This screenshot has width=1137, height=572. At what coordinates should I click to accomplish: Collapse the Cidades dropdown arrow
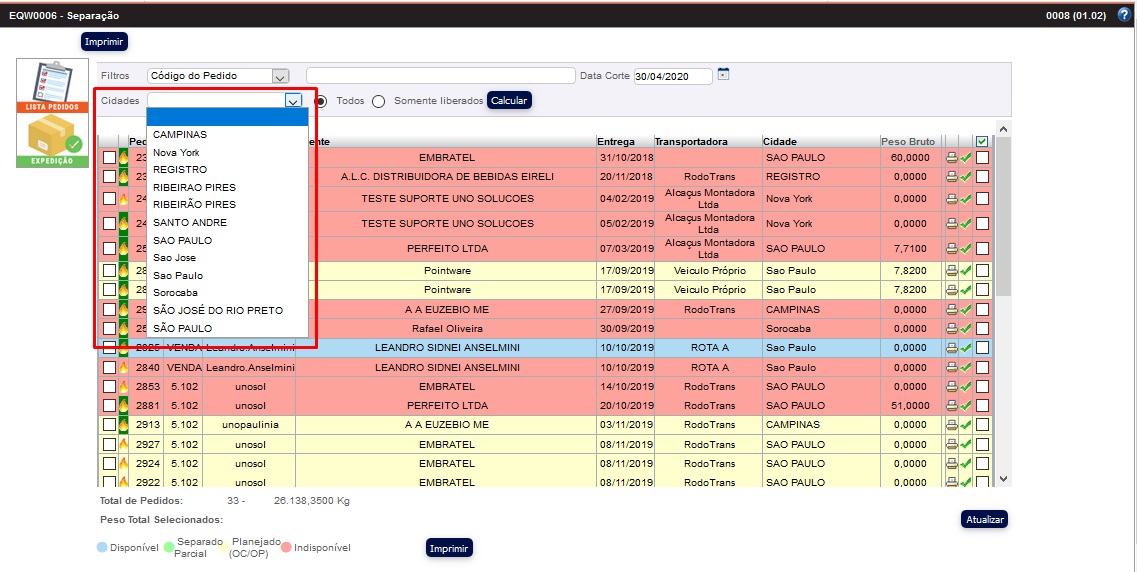292,101
